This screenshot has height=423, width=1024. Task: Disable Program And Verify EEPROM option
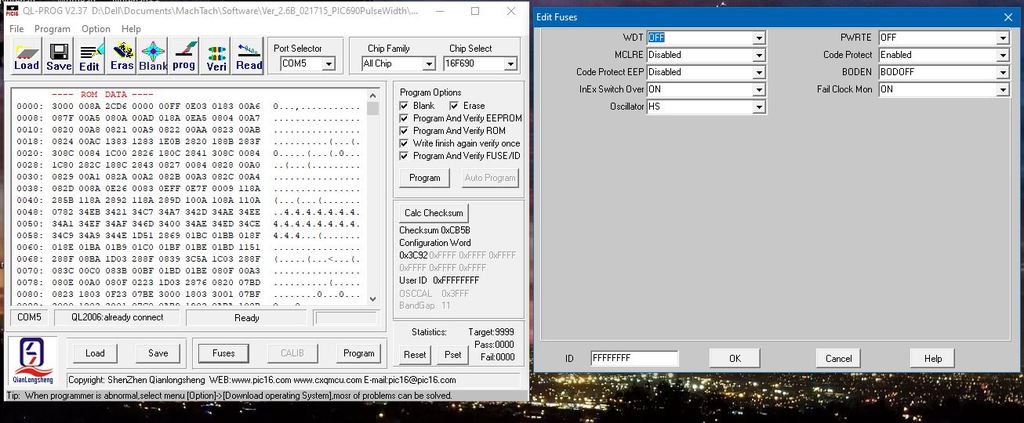pyautogui.click(x=404, y=118)
